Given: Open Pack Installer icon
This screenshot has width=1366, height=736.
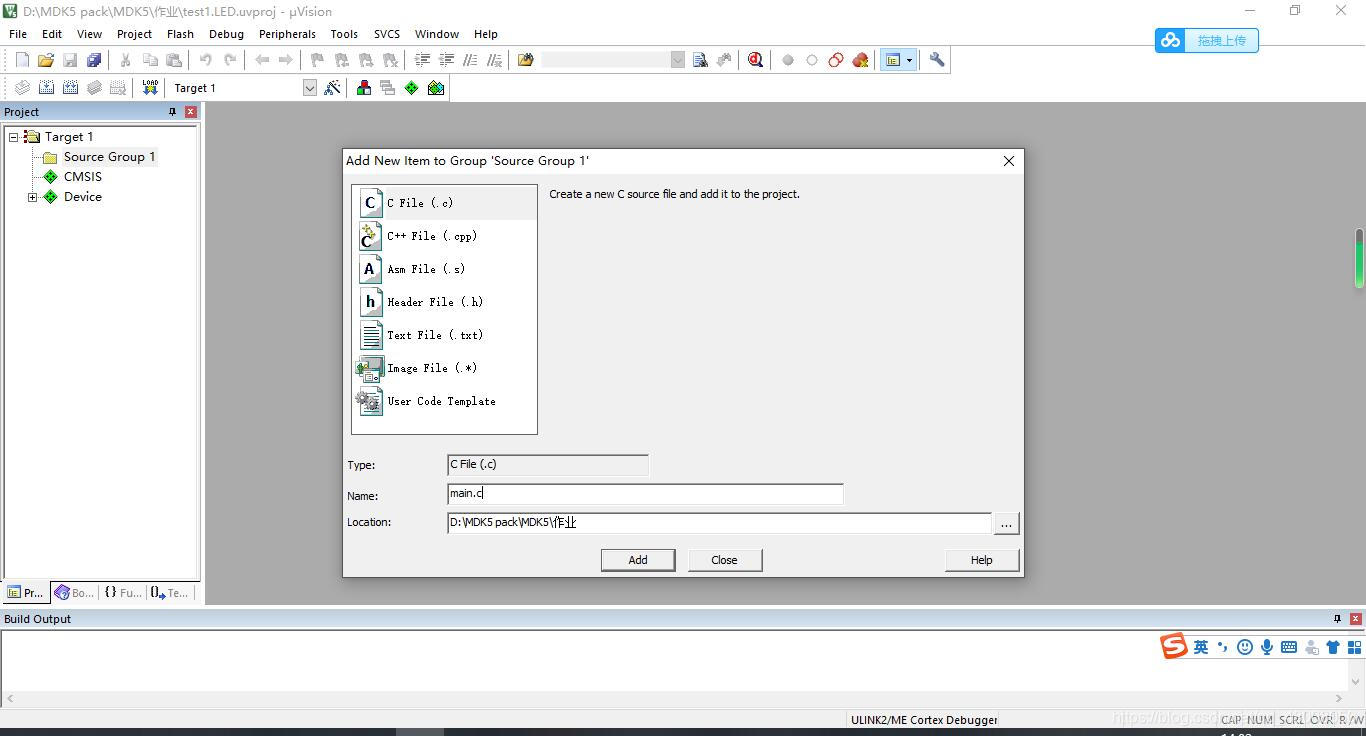Looking at the screenshot, I should click(436, 88).
